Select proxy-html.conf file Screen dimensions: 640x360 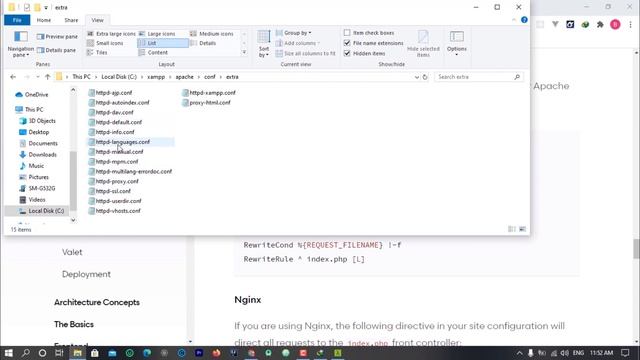(207, 102)
